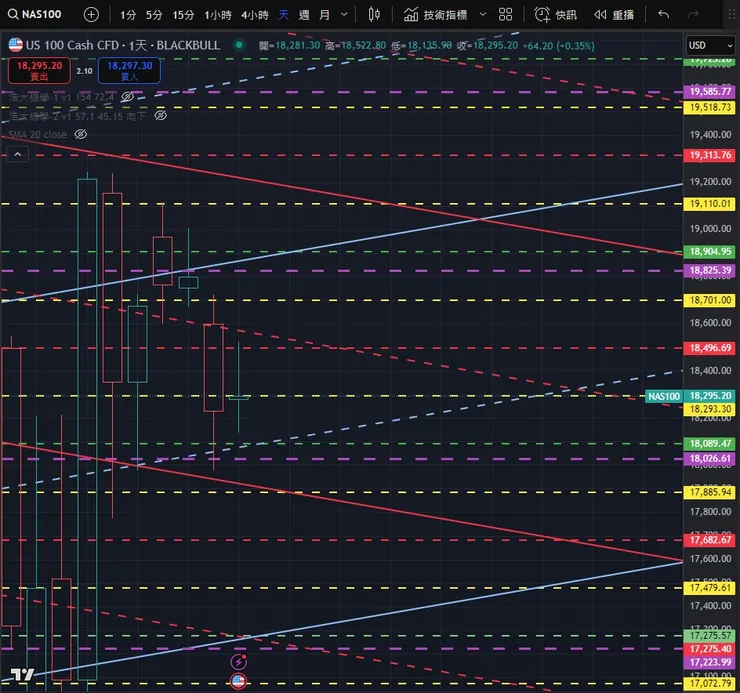Select the 天 daily timeframe
This screenshot has width=740, height=693.
click(x=283, y=15)
